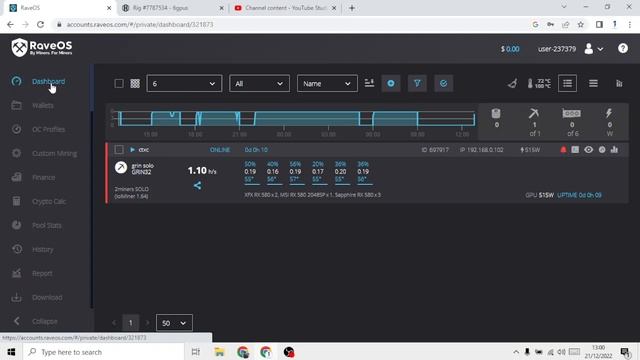Click the help question mark icon
640x360 pixels.
point(622,48)
